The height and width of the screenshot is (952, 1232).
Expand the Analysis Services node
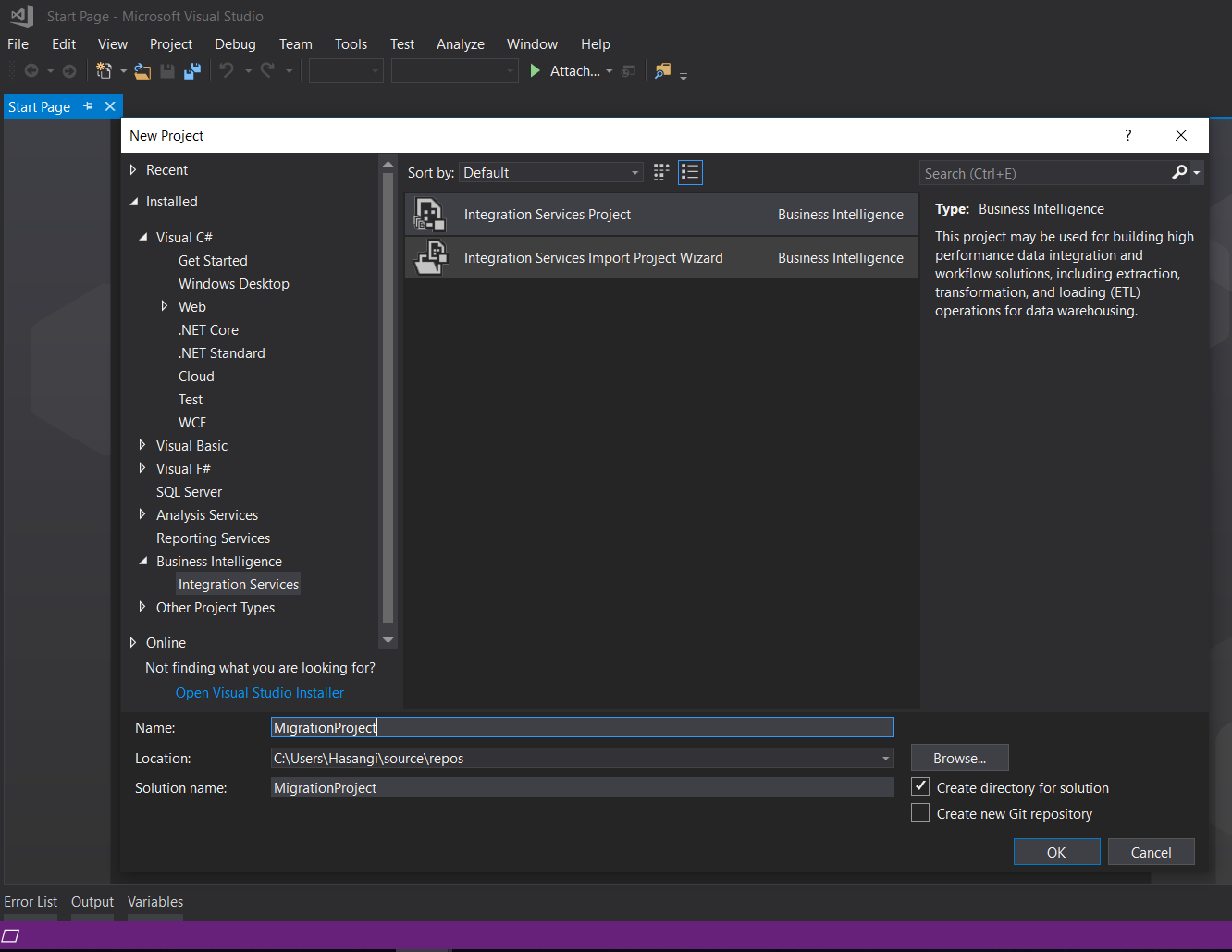[x=142, y=514]
